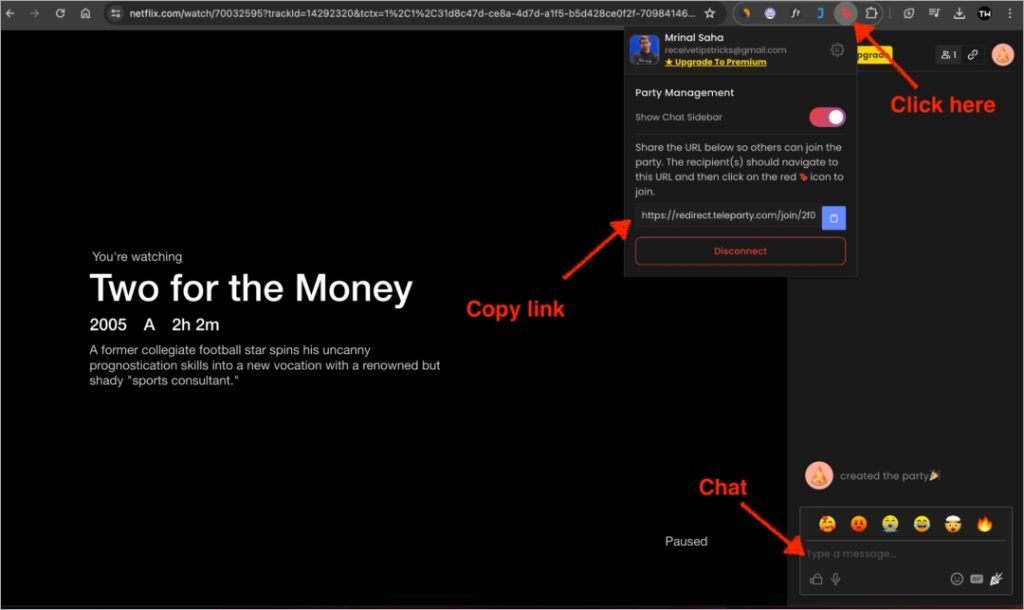Send the tears of joy reaction
Viewport: 1024px width, 610px height.
click(921, 524)
